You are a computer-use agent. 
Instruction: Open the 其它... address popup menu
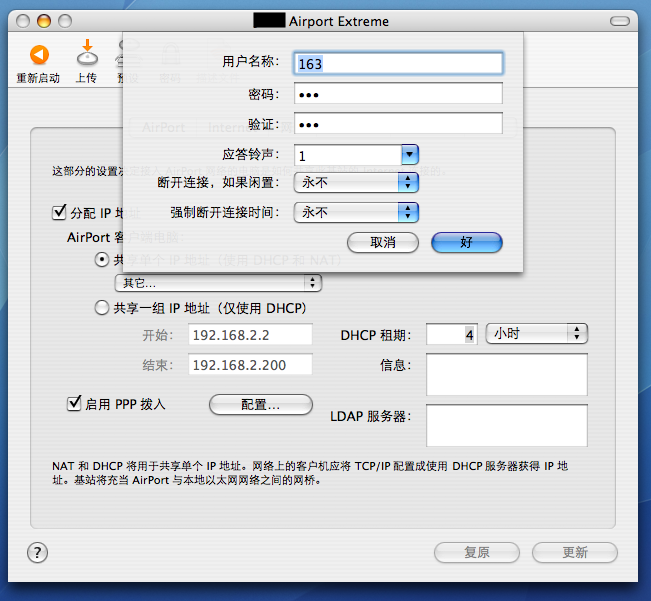point(218,283)
